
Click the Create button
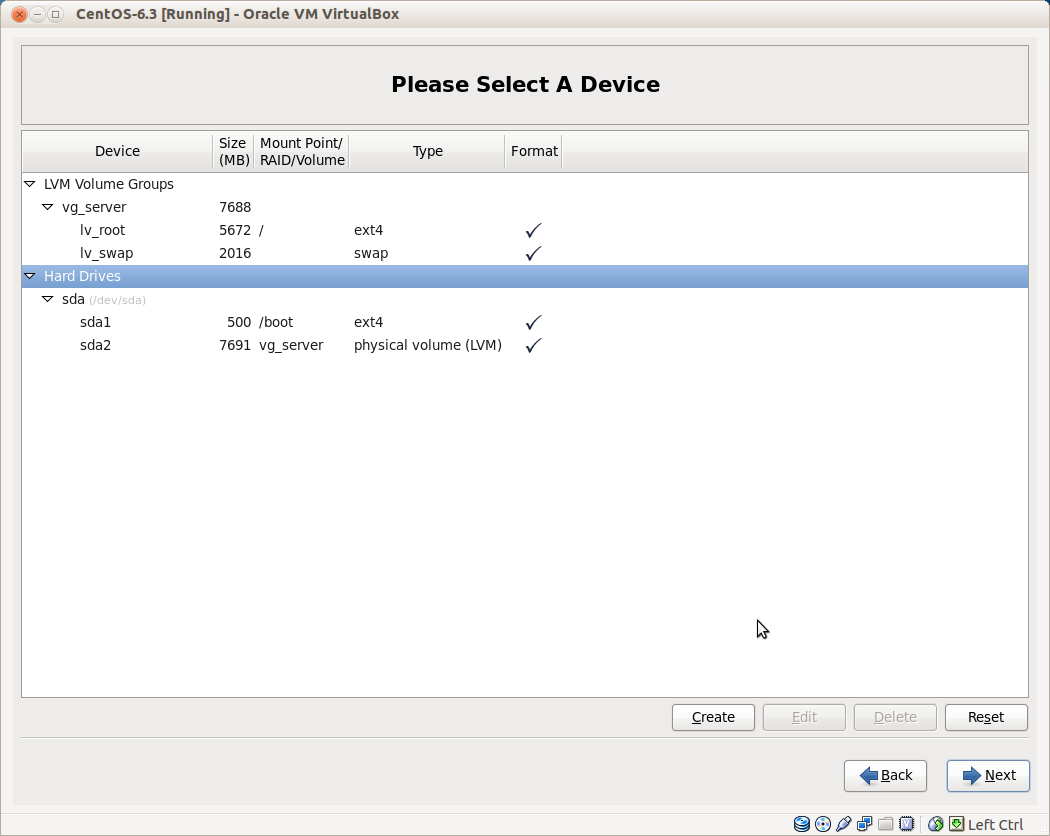713,717
